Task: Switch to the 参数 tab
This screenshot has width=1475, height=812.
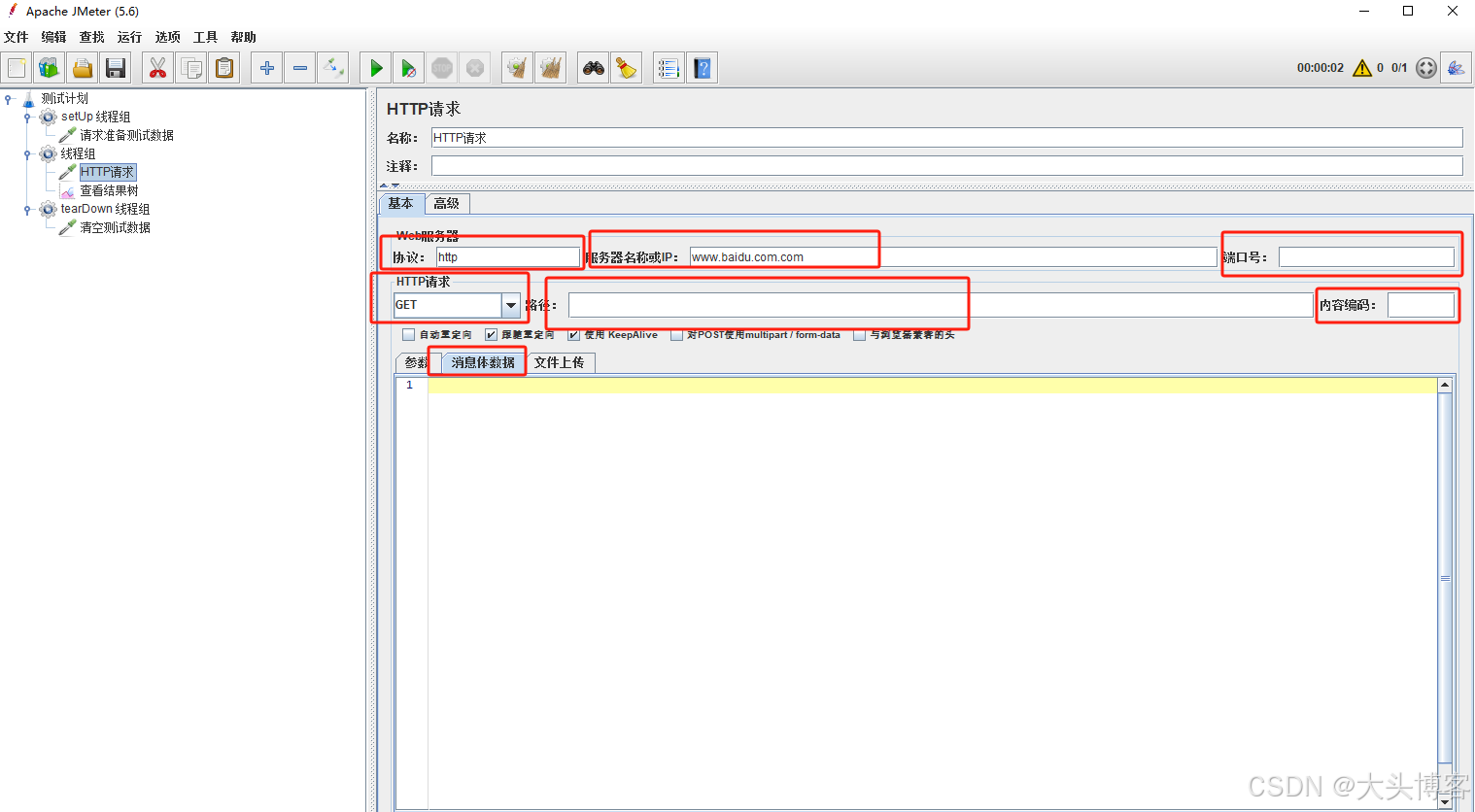Action: coord(415,362)
